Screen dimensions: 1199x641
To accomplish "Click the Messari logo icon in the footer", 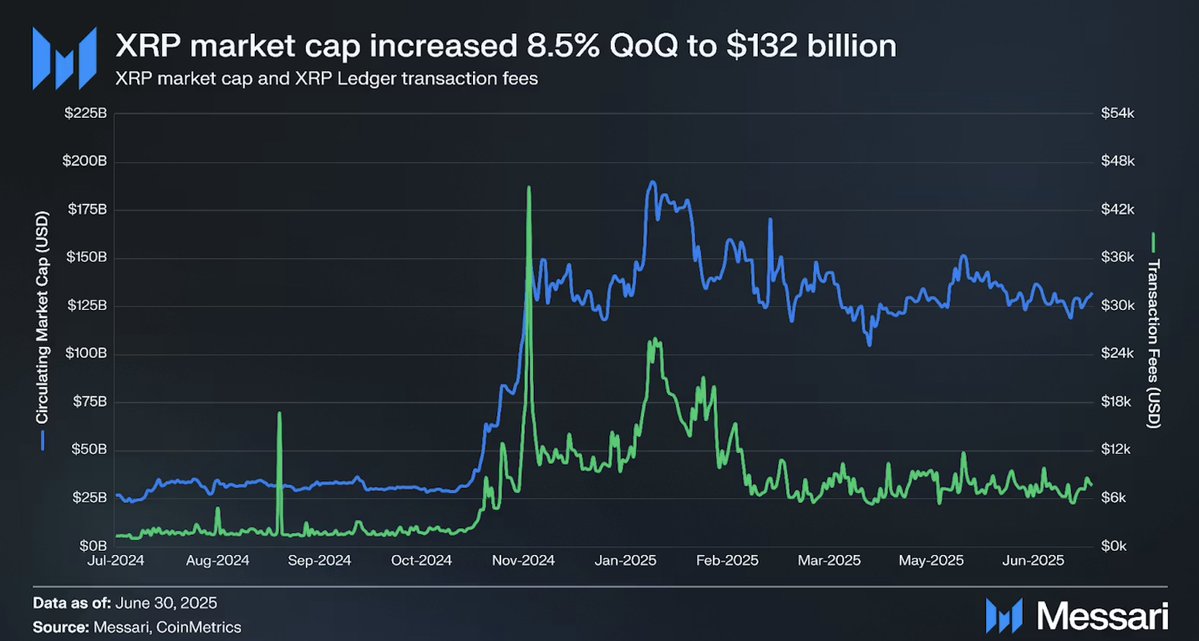I will [x=1004, y=615].
